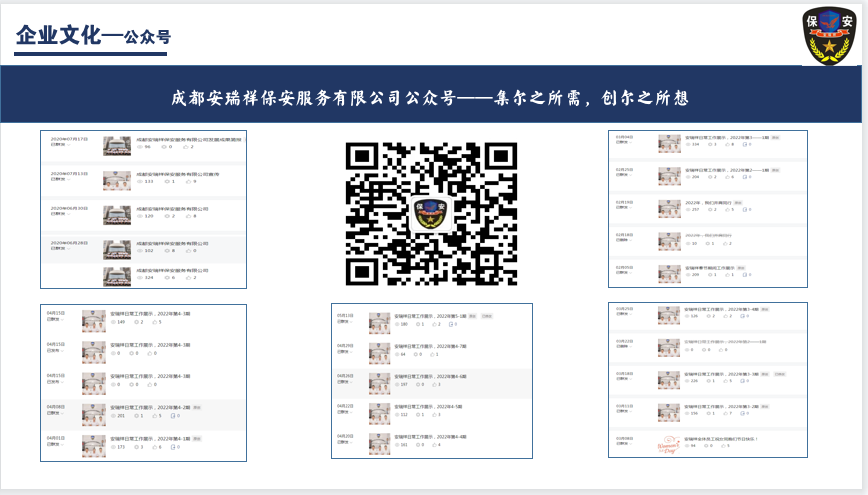
Task: Open the 2022年第3——1期 article title
Action: point(727,137)
